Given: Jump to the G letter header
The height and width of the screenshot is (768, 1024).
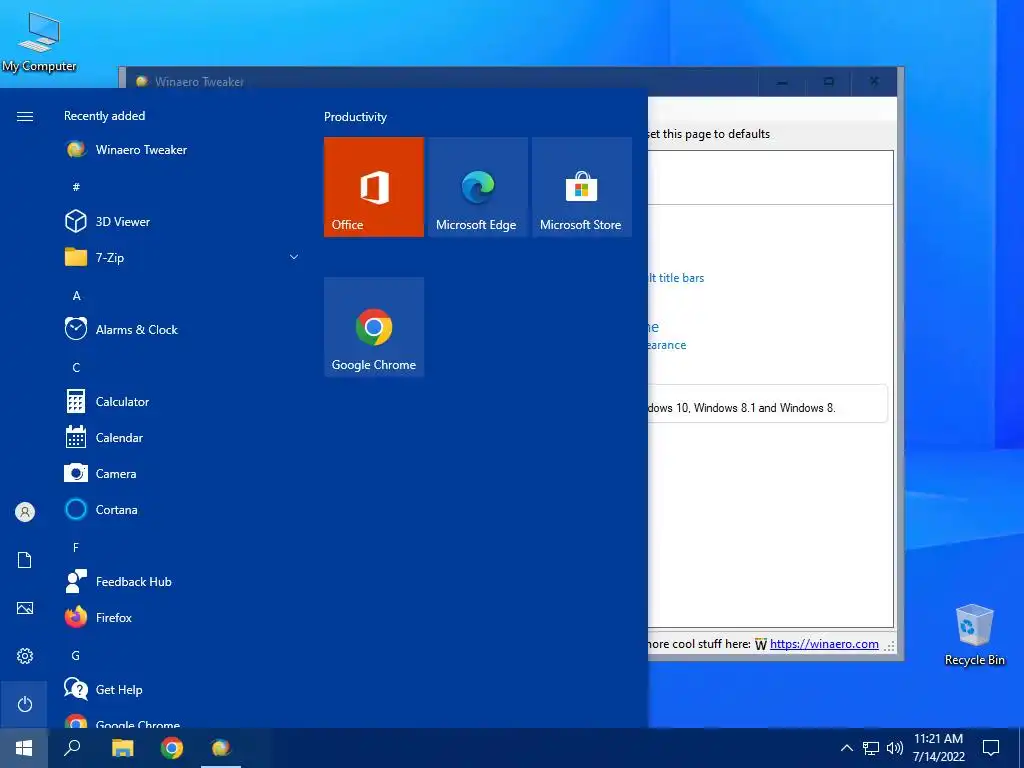Looking at the screenshot, I should pos(76,655).
